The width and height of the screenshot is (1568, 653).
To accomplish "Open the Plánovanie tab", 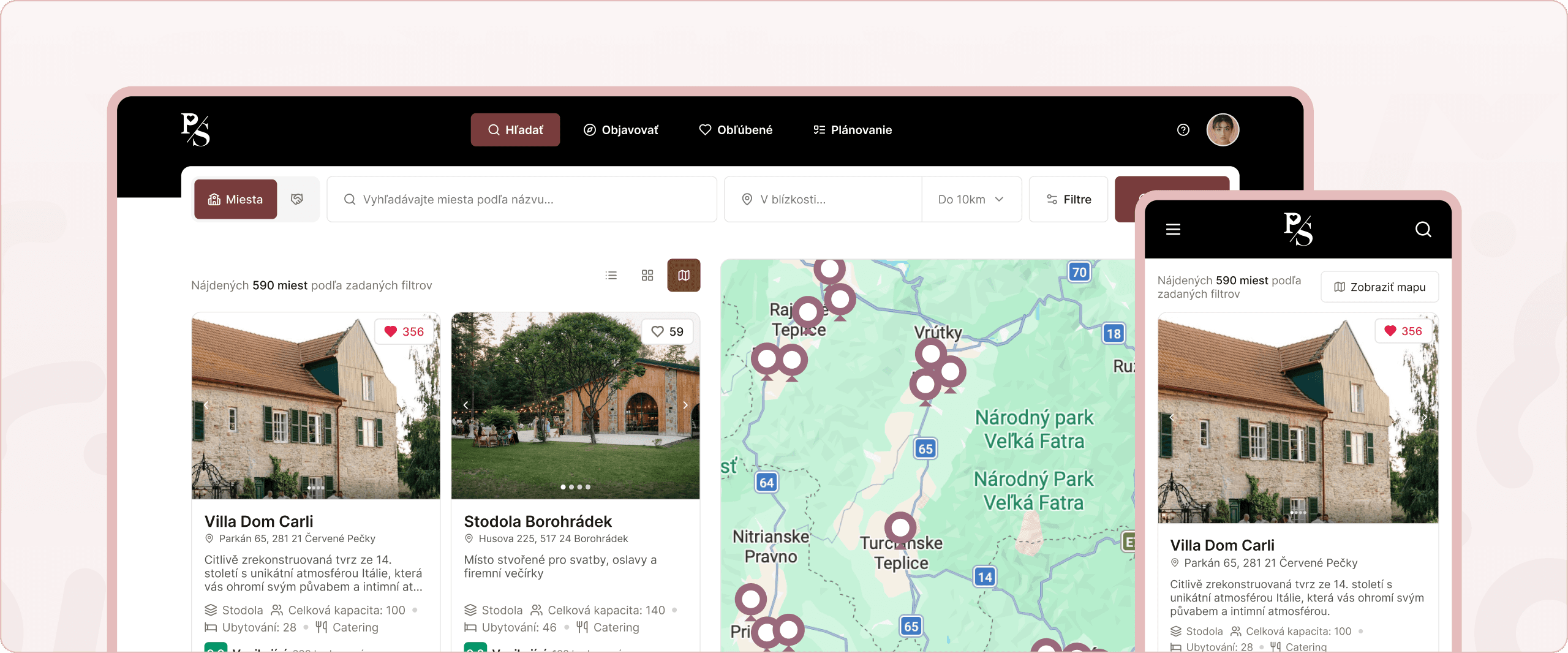I will click(853, 130).
